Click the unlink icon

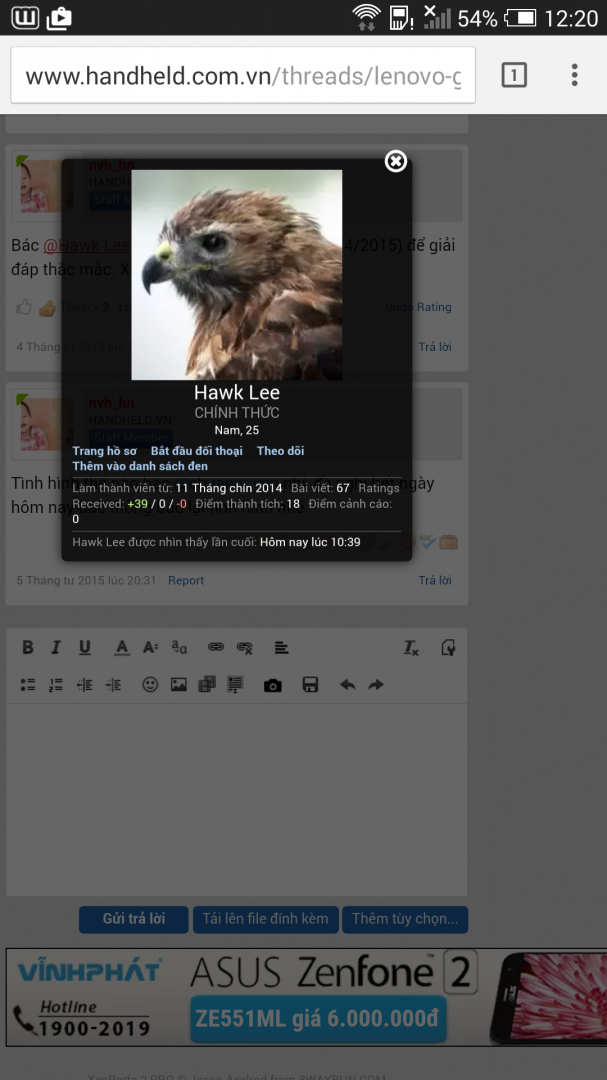click(245, 647)
